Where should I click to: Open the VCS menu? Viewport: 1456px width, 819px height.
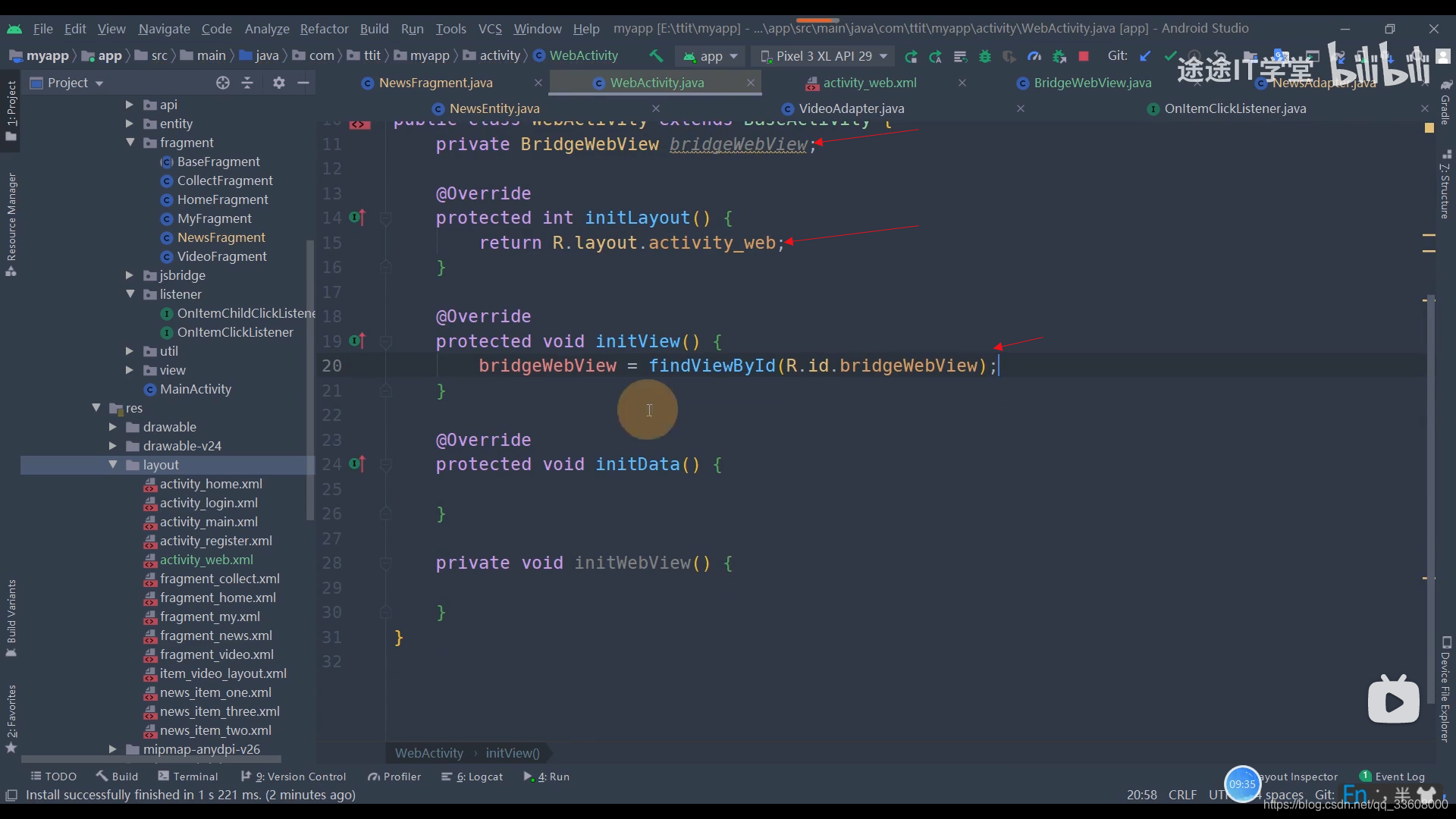[490, 29]
